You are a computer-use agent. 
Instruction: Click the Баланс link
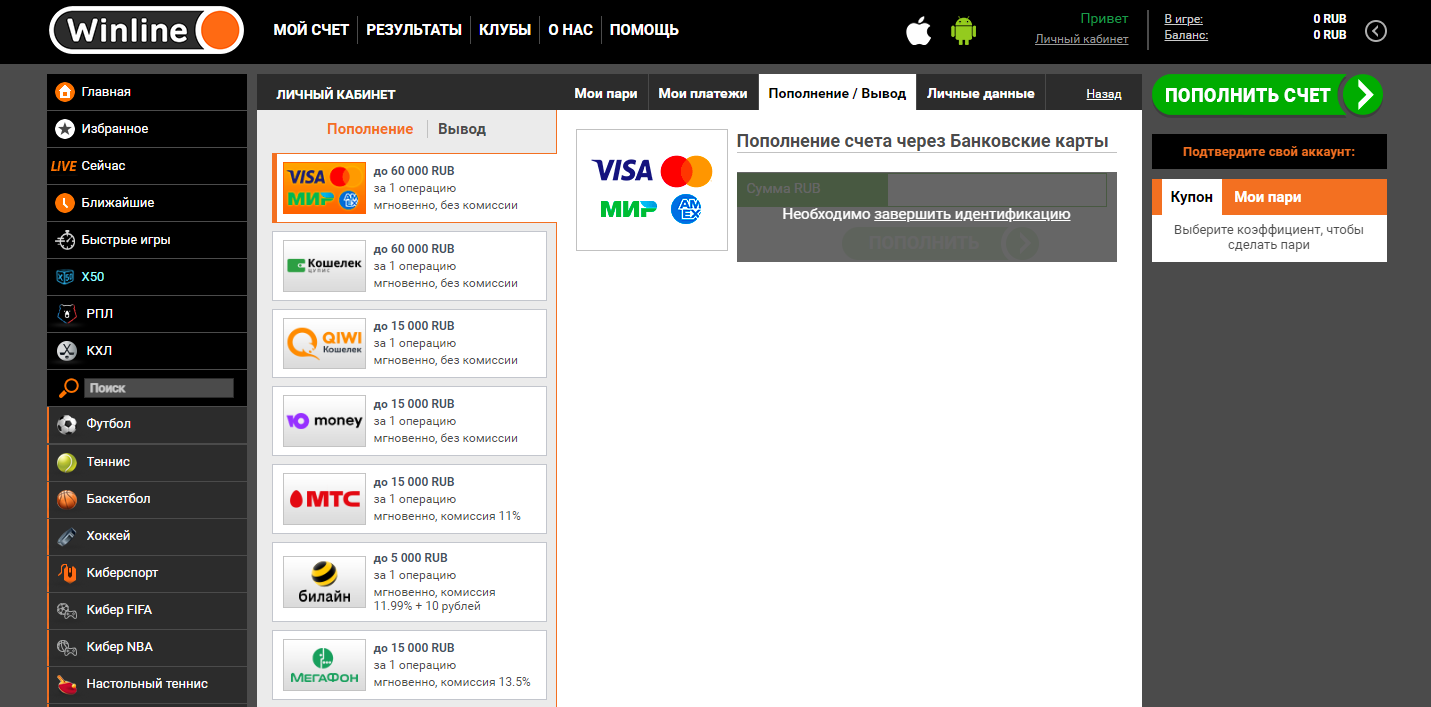[1186, 35]
